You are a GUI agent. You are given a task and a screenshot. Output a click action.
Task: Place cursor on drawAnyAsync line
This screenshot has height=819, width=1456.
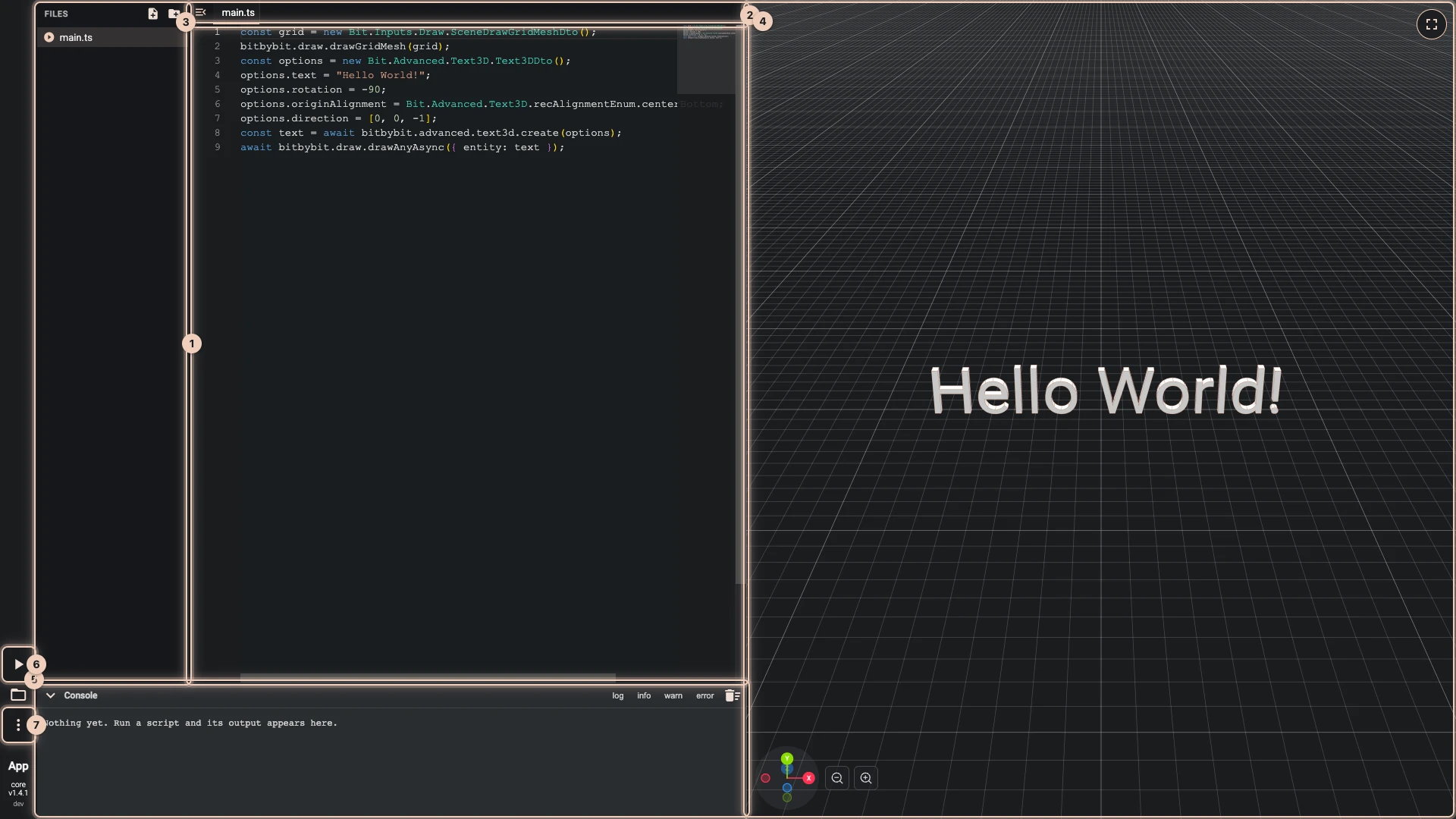tap(402, 147)
